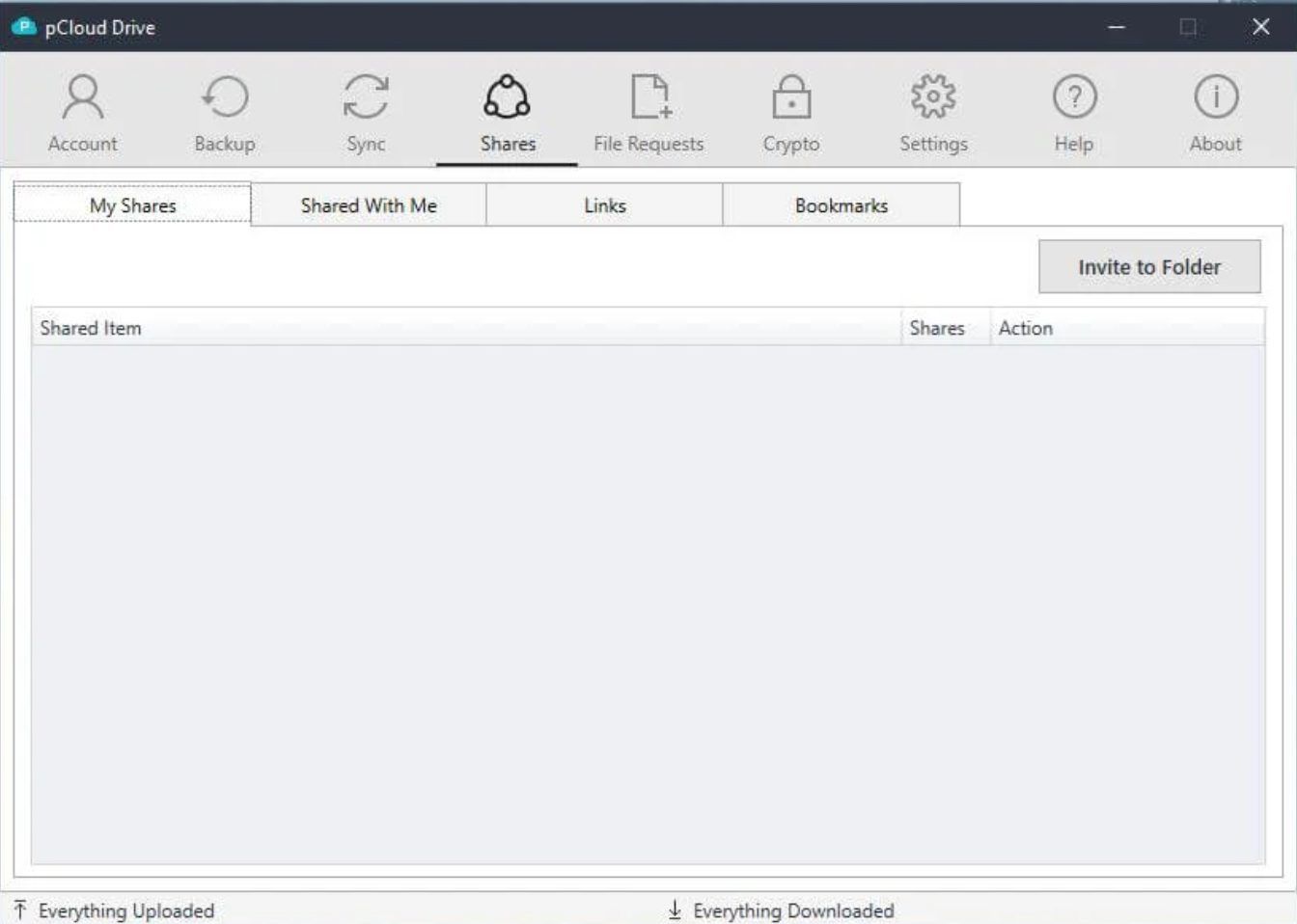Switch to the My Shares tab

click(132, 204)
